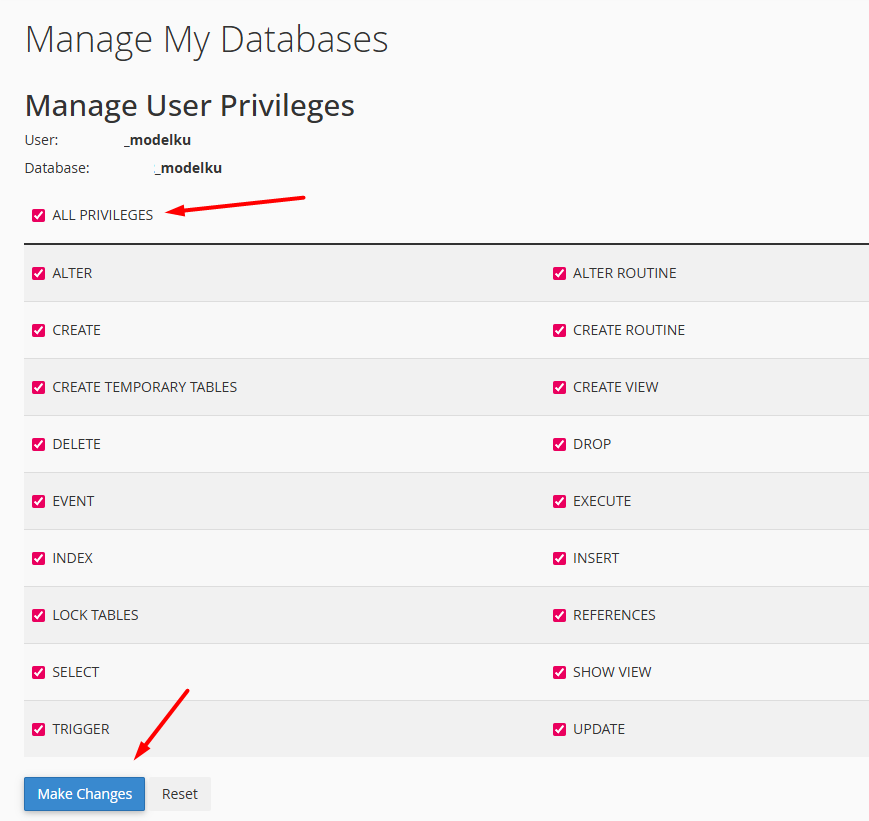Toggle the DROP privilege checkbox
This screenshot has height=821, width=869.
click(x=559, y=443)
